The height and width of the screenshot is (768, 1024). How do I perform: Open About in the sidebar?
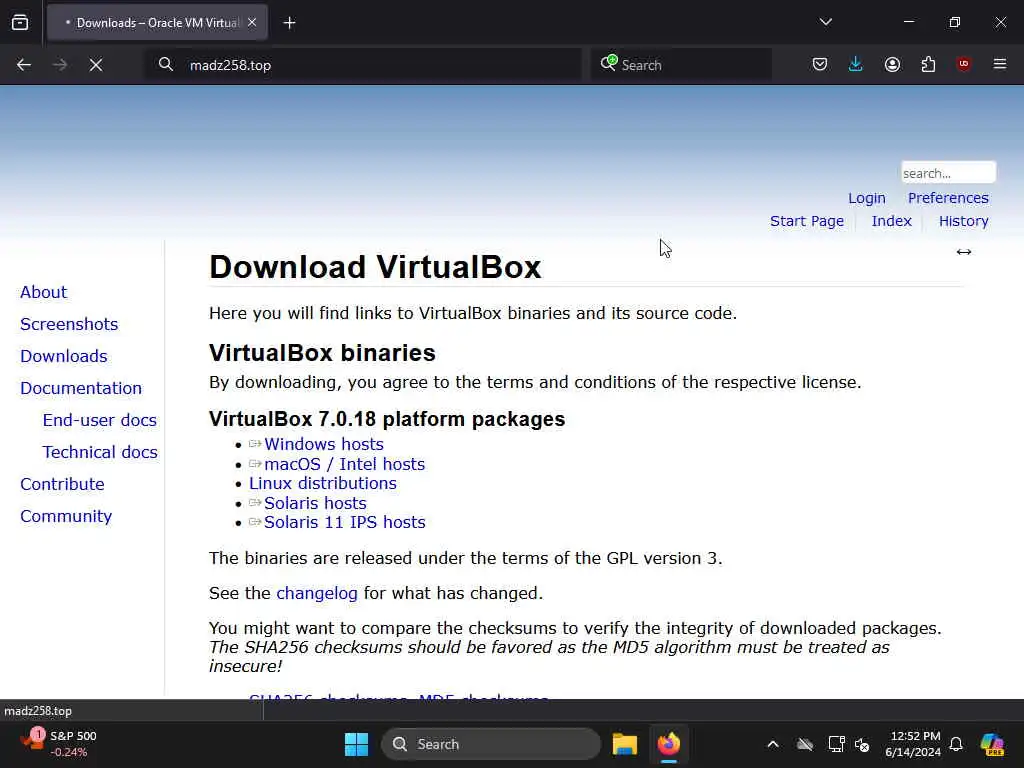pos(44,292)
